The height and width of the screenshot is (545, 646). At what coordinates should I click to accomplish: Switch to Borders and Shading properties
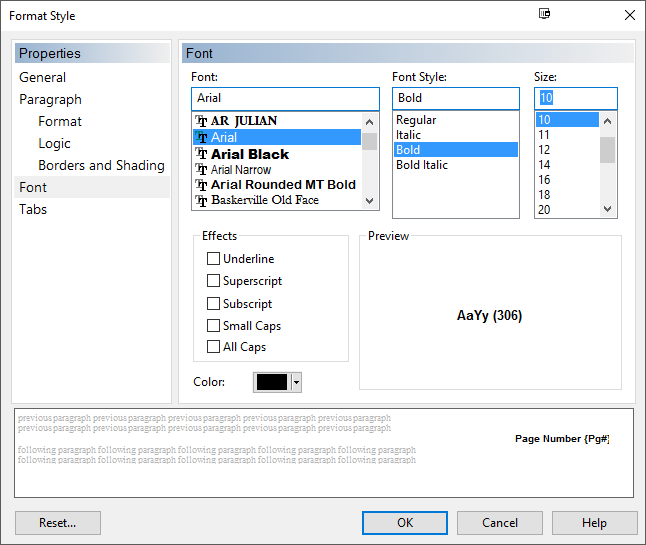101,165
